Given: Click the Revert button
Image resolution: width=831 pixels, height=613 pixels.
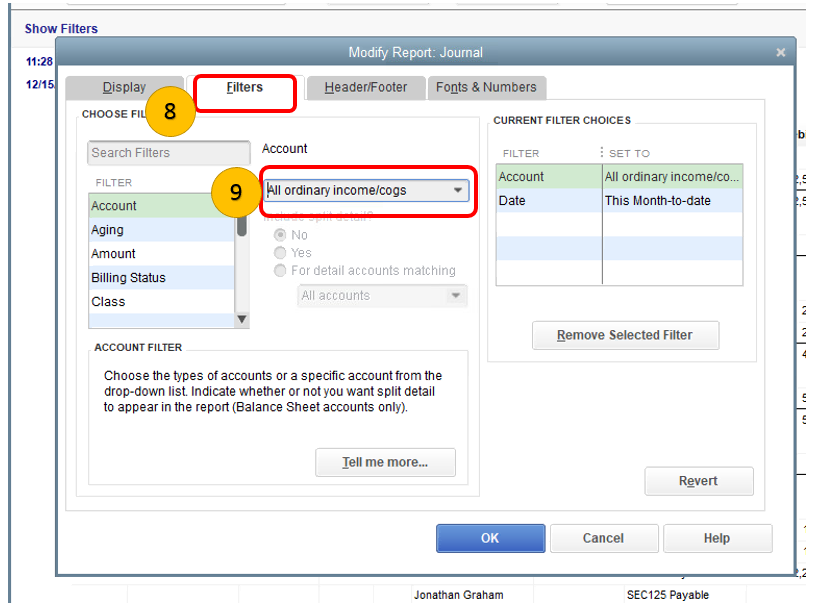Looking at the screenshot, I should (698, 481).
